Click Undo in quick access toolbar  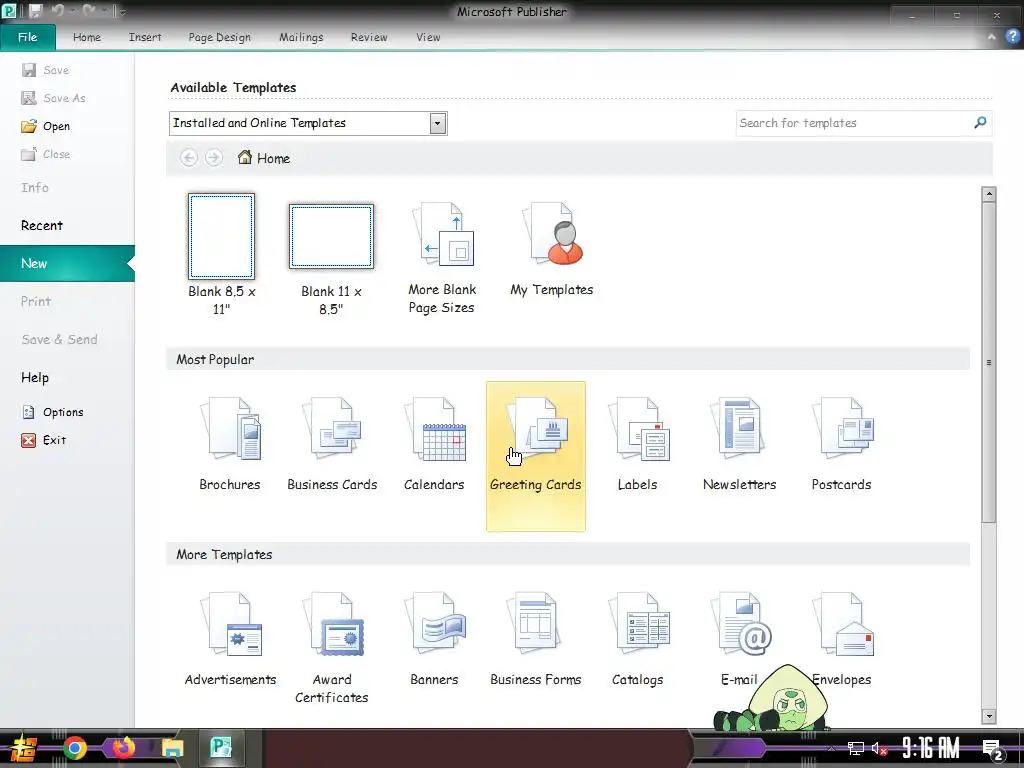coord(57,10)
